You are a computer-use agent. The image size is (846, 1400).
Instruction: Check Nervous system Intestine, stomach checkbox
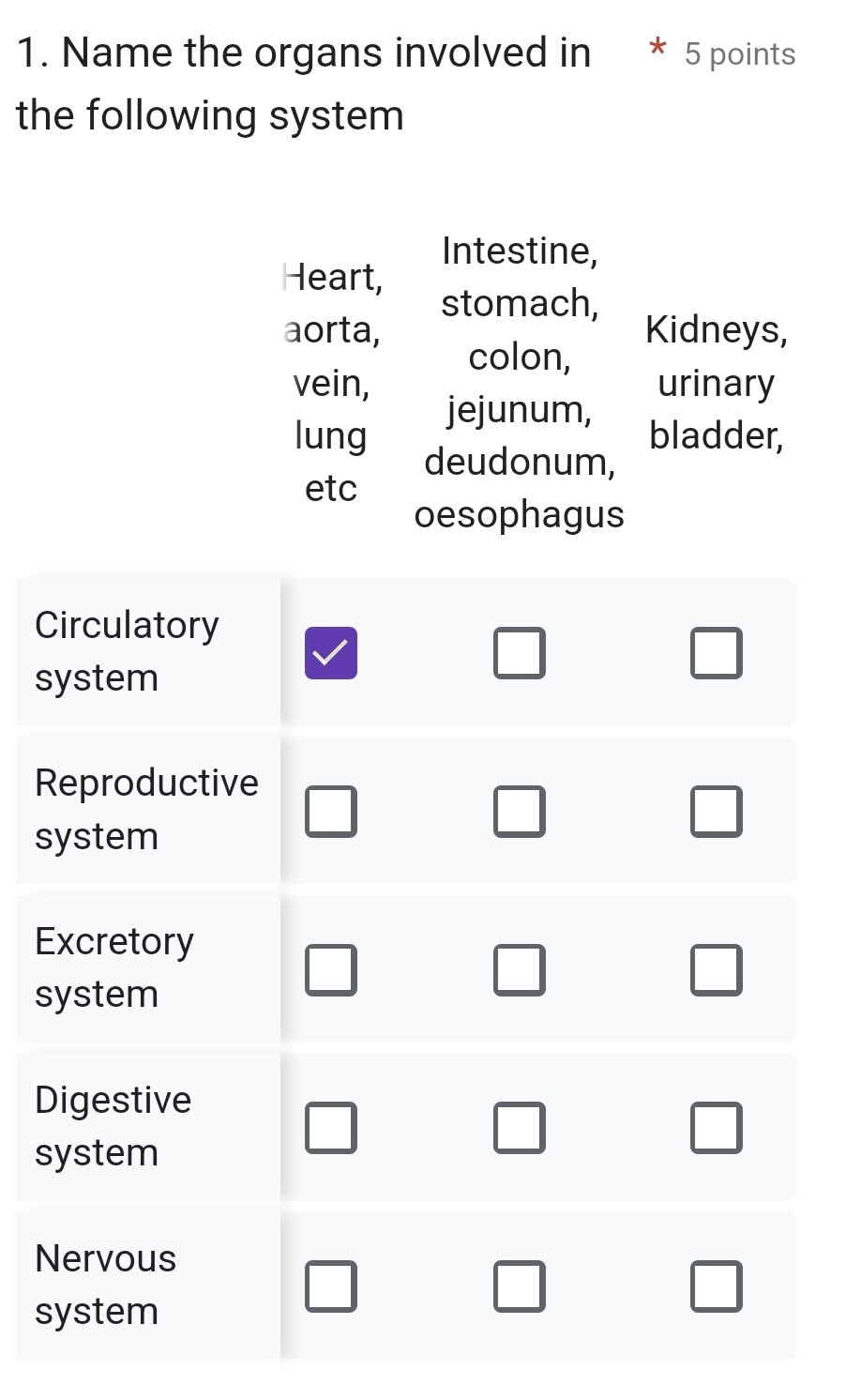click(x=520, y=1286)
